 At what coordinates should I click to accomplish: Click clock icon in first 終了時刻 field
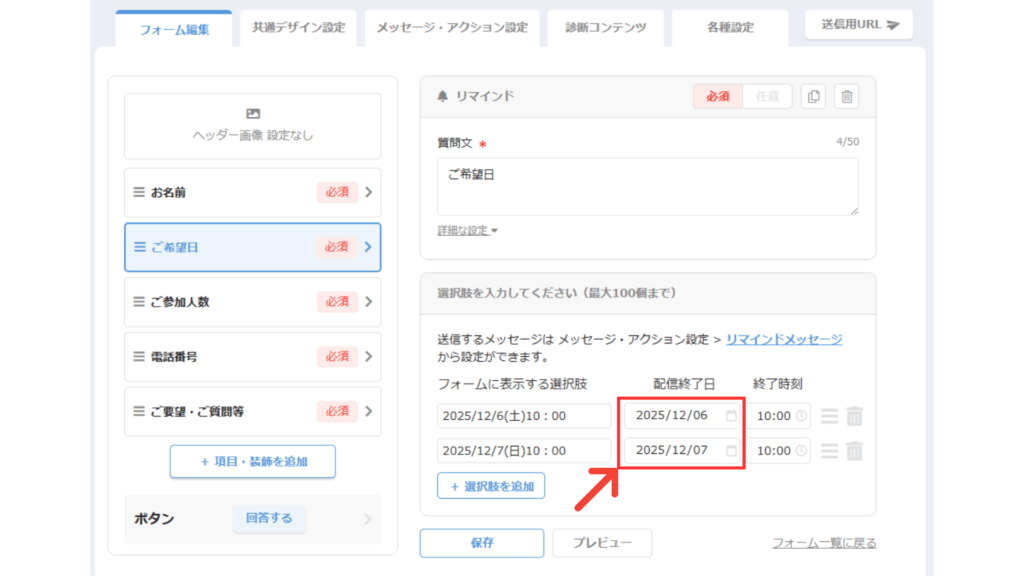(x=801, y=416)
